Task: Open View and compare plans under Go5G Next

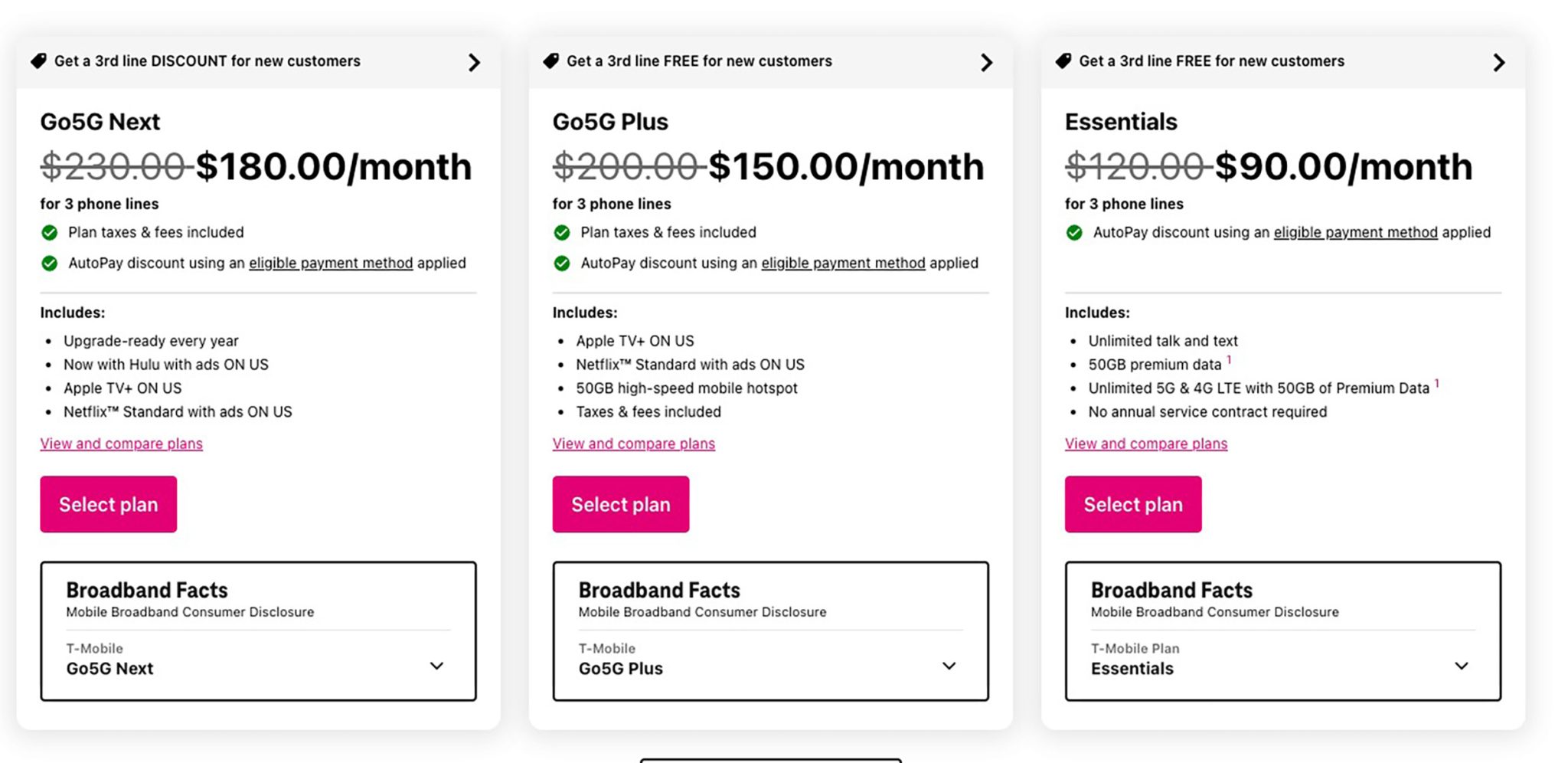Action: click(x=122, y=444)
